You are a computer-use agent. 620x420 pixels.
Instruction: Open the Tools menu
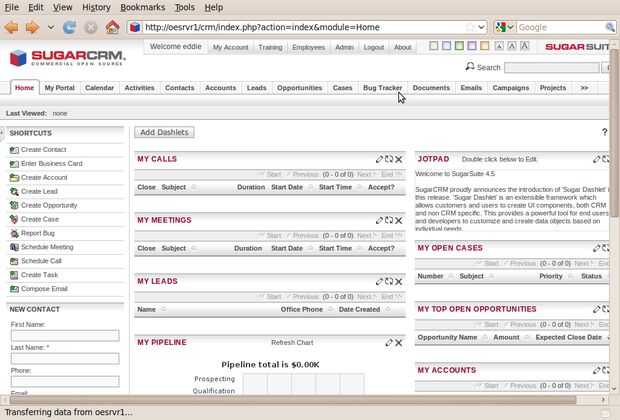coord(185,8)
